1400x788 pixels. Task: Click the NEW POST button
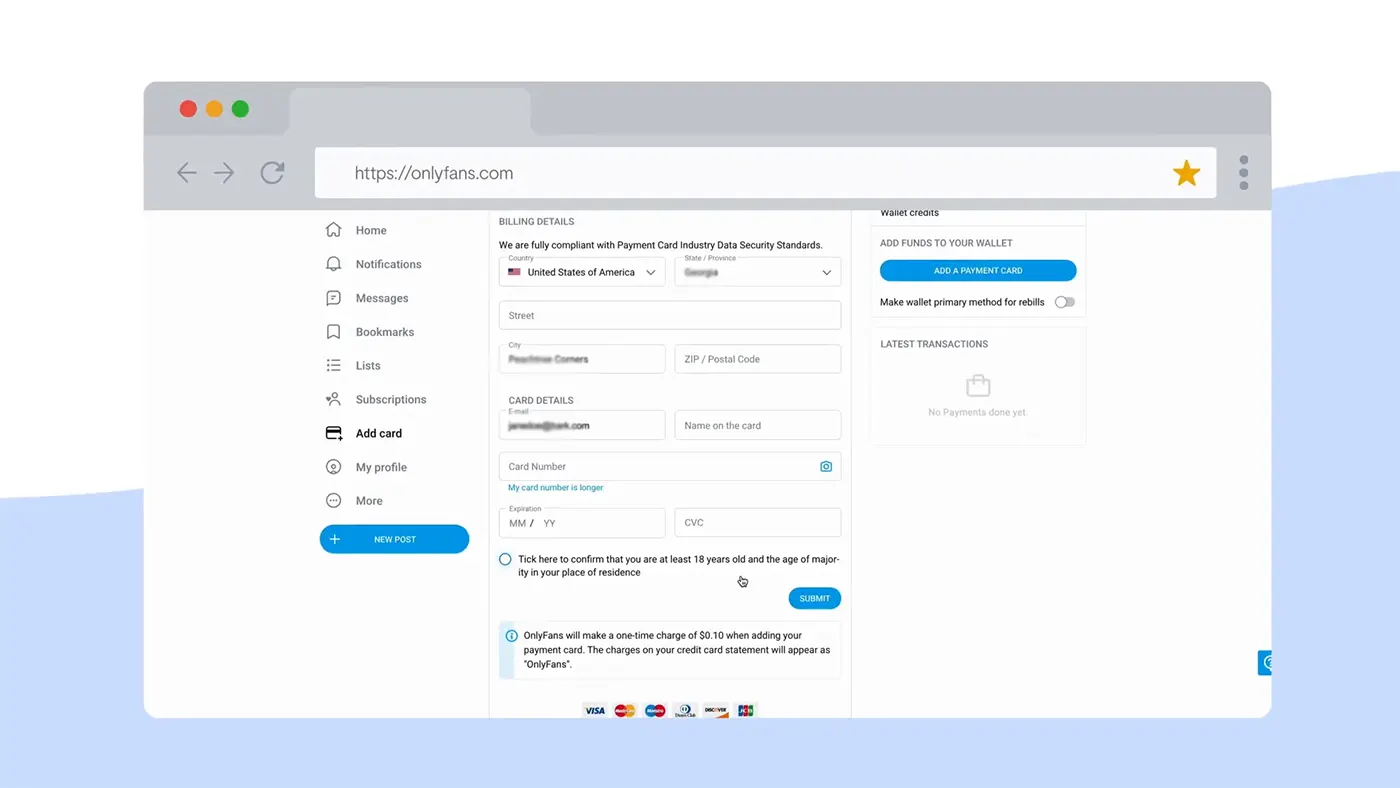tap(394, 539)
